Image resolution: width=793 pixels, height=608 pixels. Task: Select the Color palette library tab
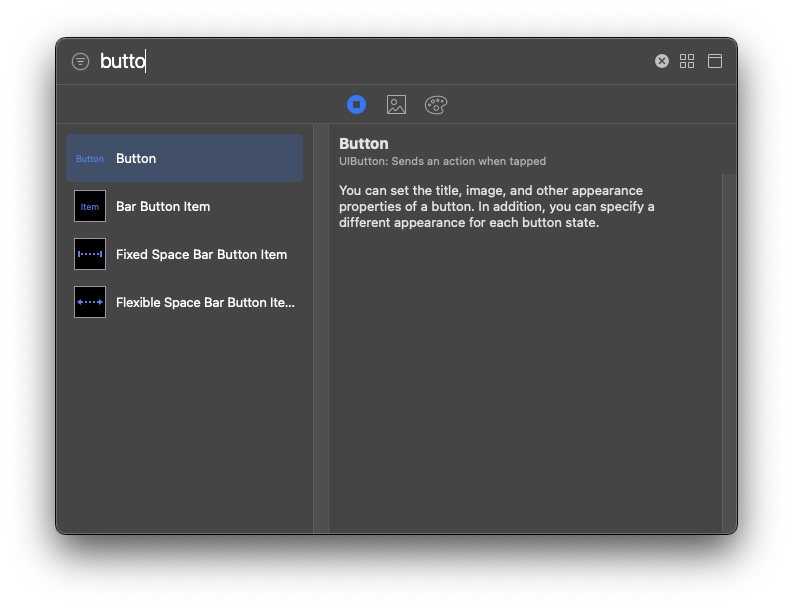436,105
